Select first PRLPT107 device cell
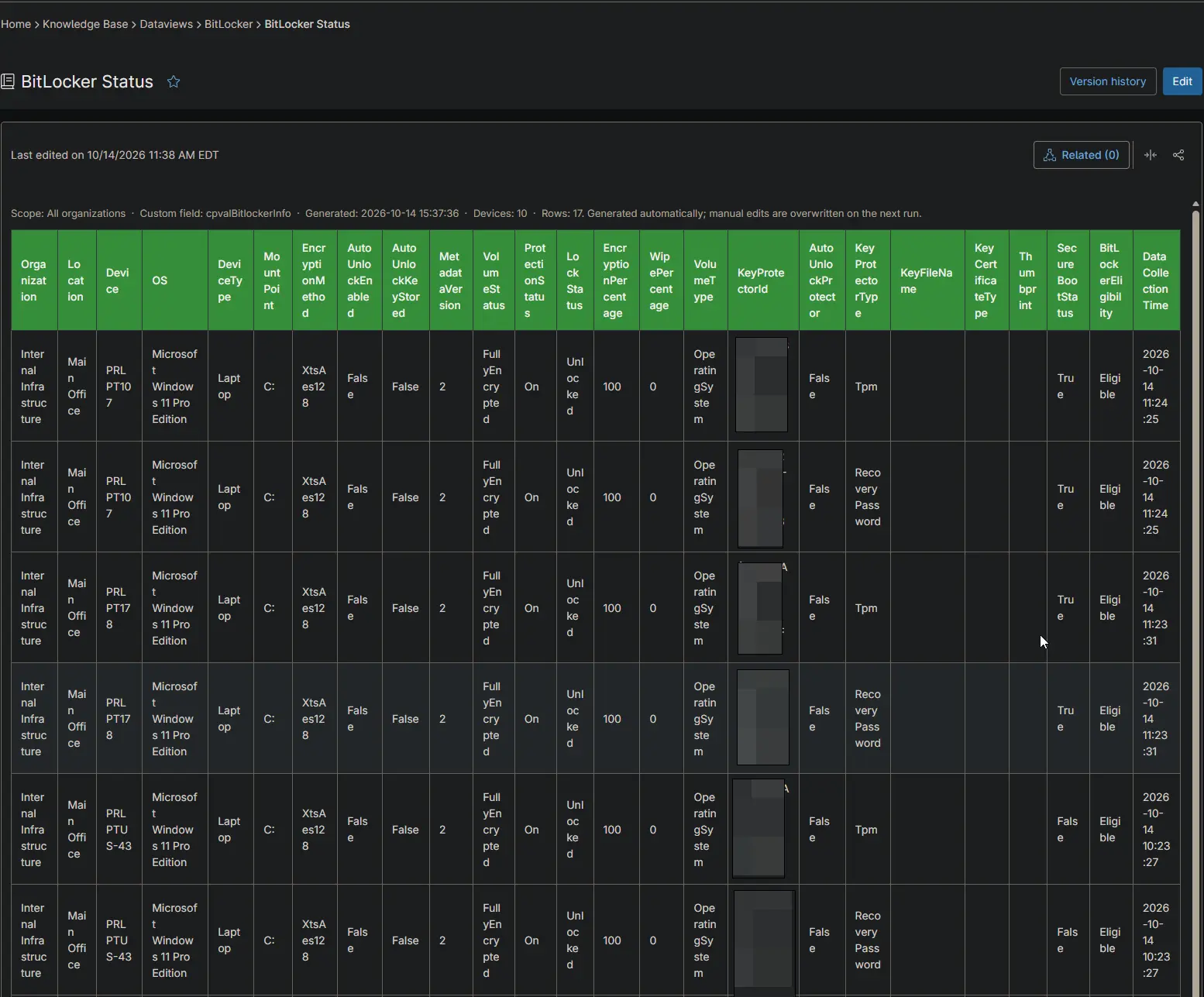 [119, 387]
